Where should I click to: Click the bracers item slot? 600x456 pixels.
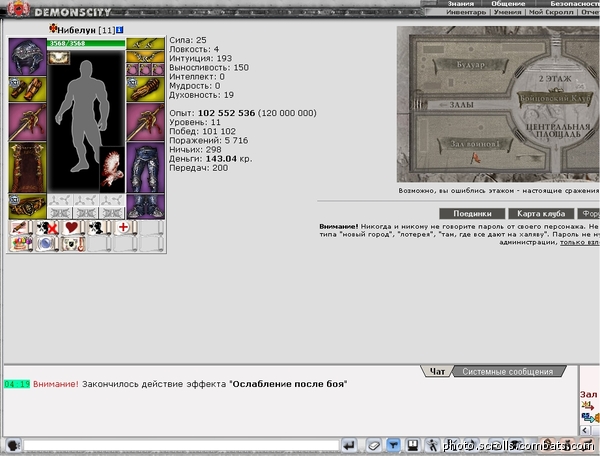click(x=28, y=89)
